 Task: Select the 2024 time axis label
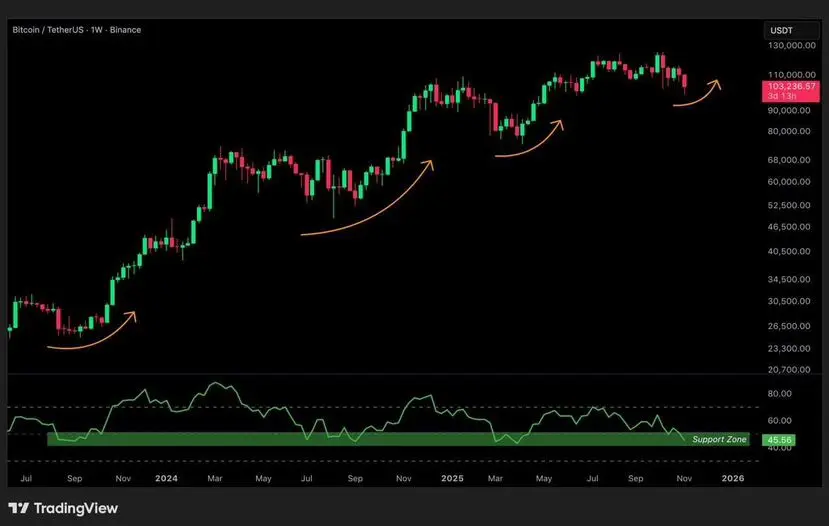click(166, 478)
